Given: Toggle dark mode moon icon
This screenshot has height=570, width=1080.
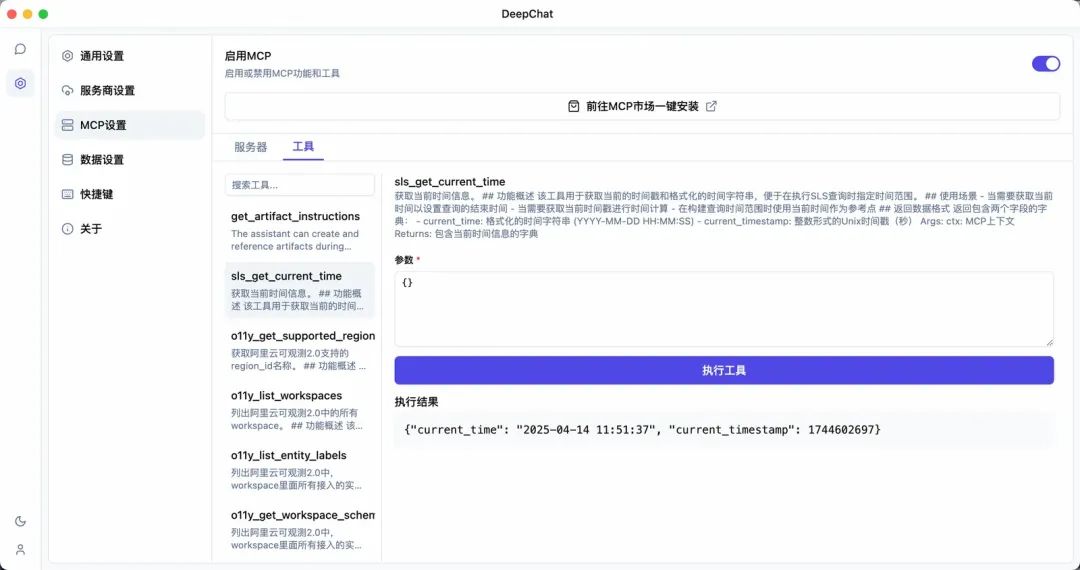Looking at the screenshot, I should [x=20, y=521].
